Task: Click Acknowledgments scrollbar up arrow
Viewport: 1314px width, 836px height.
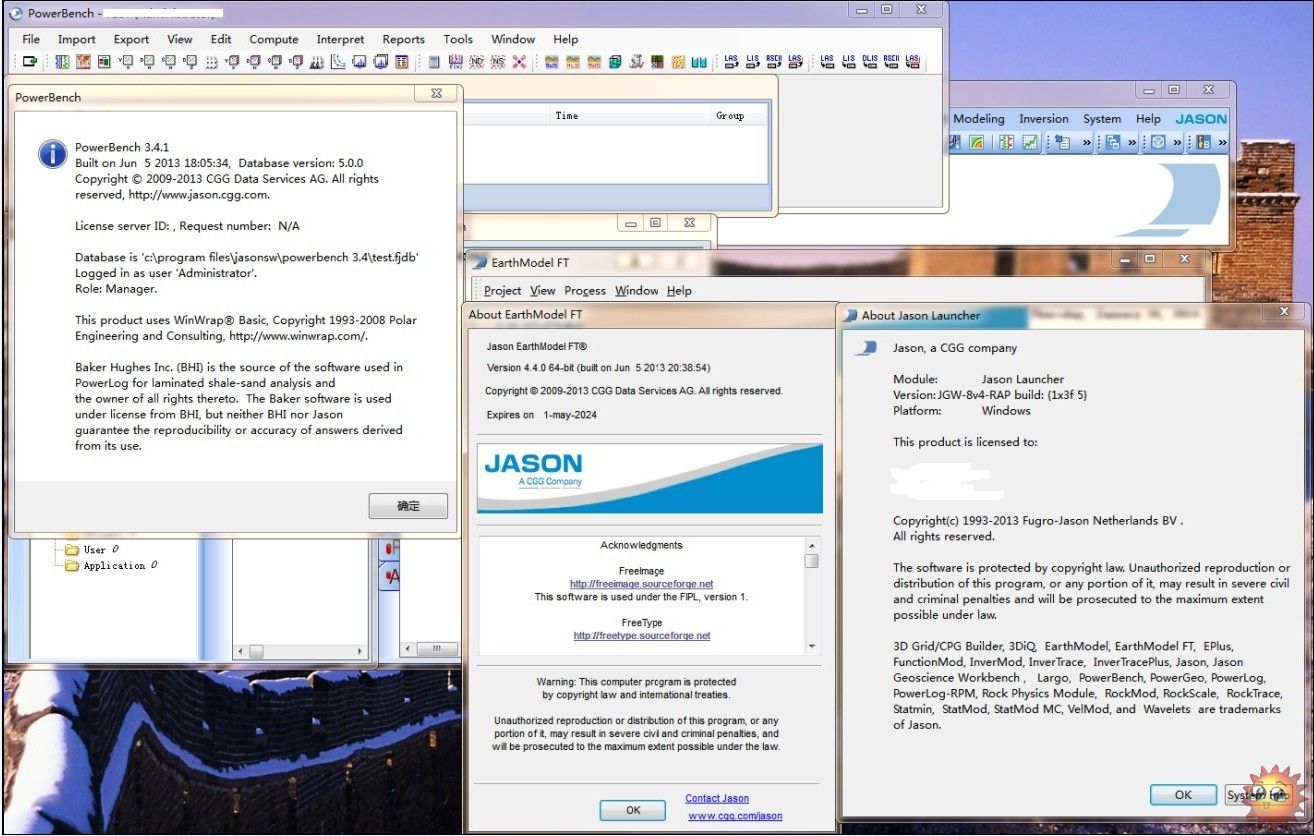Action: [811, 545]
